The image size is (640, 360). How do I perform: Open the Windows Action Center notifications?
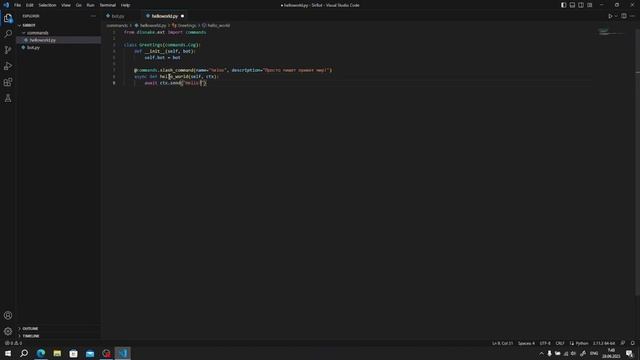629,353
